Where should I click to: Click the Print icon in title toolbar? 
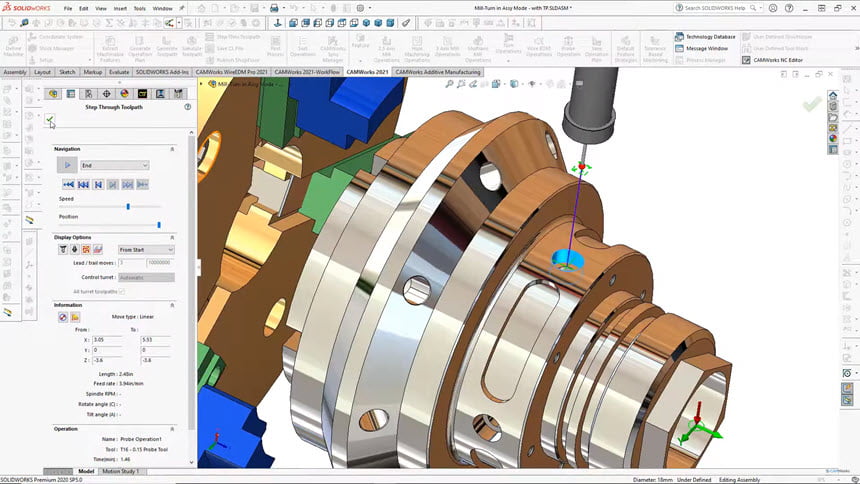coord(274,8)
